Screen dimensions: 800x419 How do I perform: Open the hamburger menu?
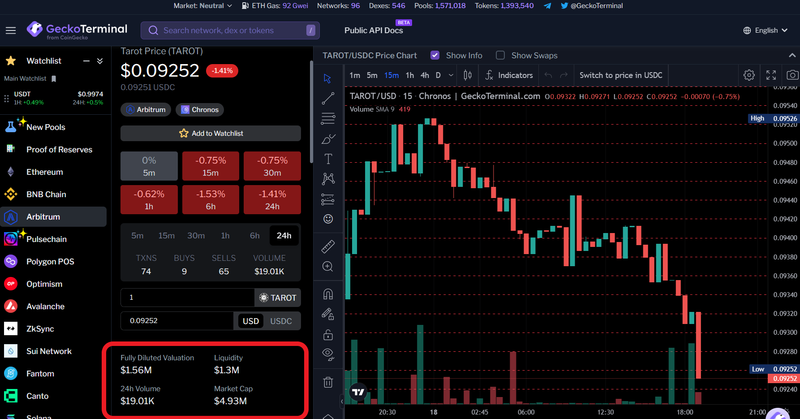coord(11,31)
